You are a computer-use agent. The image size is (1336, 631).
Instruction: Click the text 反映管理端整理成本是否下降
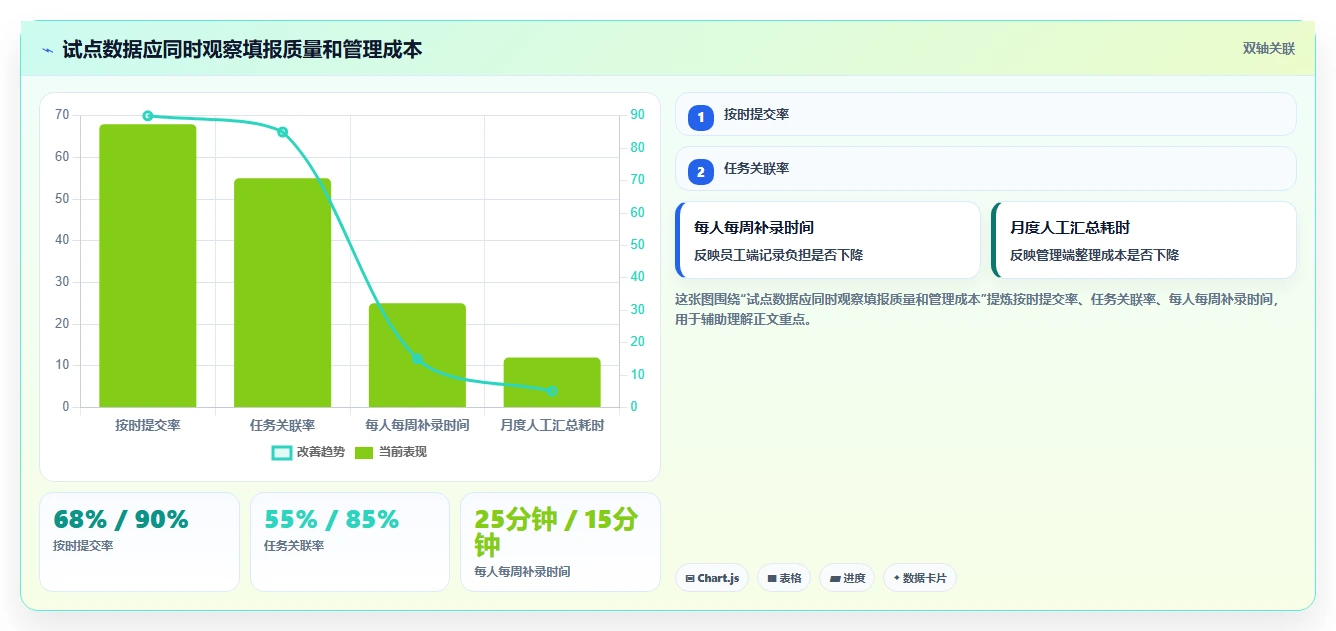pos(1094,255)
